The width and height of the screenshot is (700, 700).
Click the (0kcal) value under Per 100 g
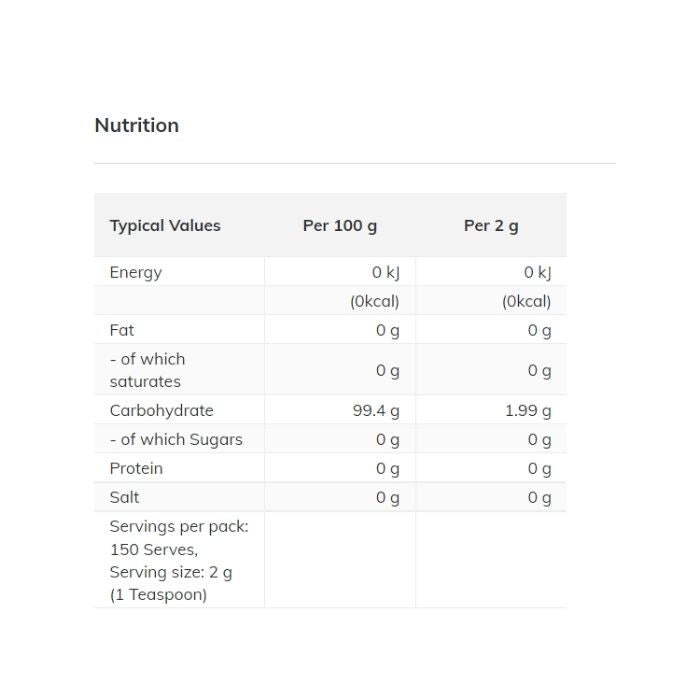click(x=375, y=301)
